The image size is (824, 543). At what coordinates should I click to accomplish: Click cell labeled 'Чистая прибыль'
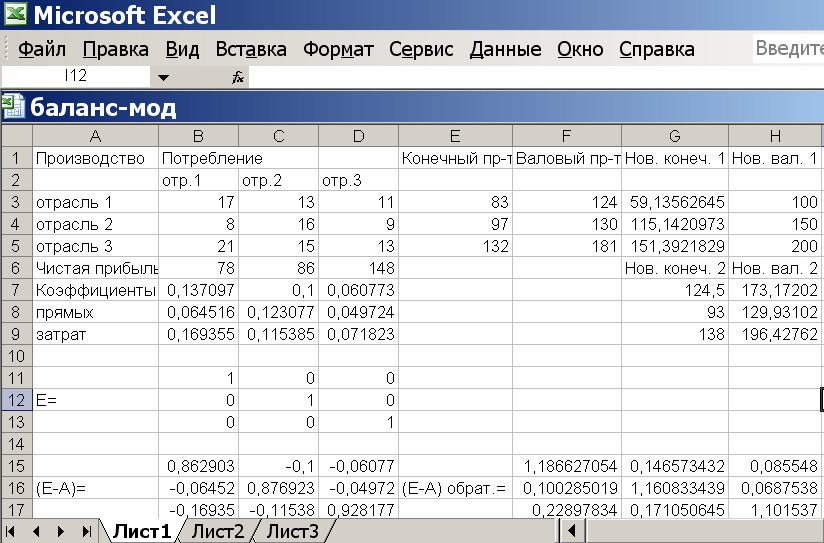(95, 268)
